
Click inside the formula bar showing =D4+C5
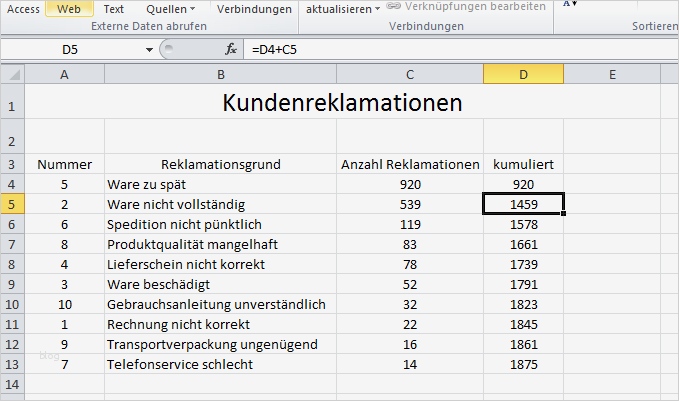click(461, 50)
